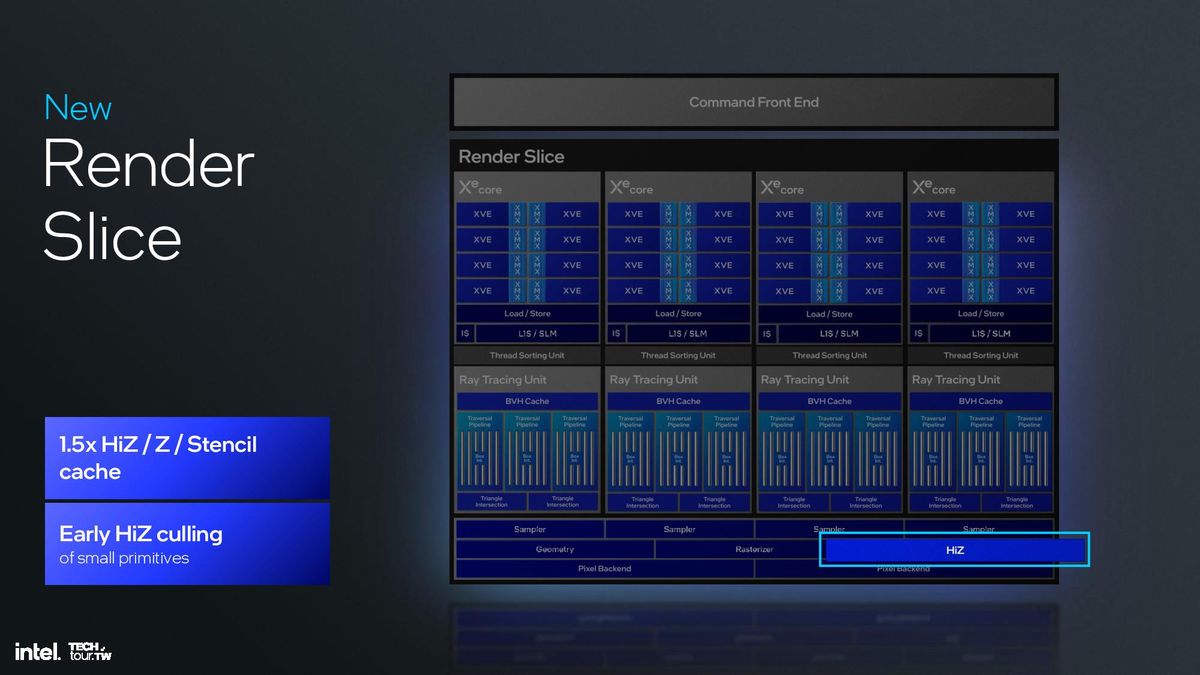The image size is (1200, 675).
Task: Click the large white "Render Slice" title
Action: pyautogui.click(x=148, y=202)
